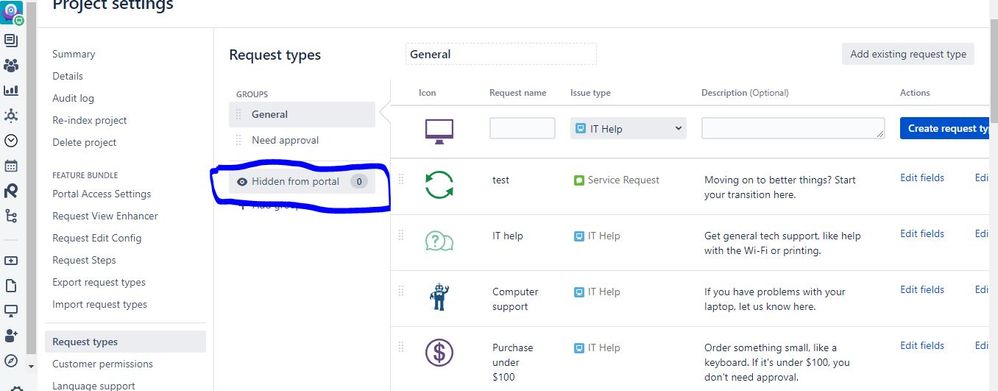Open the calendar icon in sidebar
Image resolution: width=998 pixels, height=391 pixels.
click(11, 166)
